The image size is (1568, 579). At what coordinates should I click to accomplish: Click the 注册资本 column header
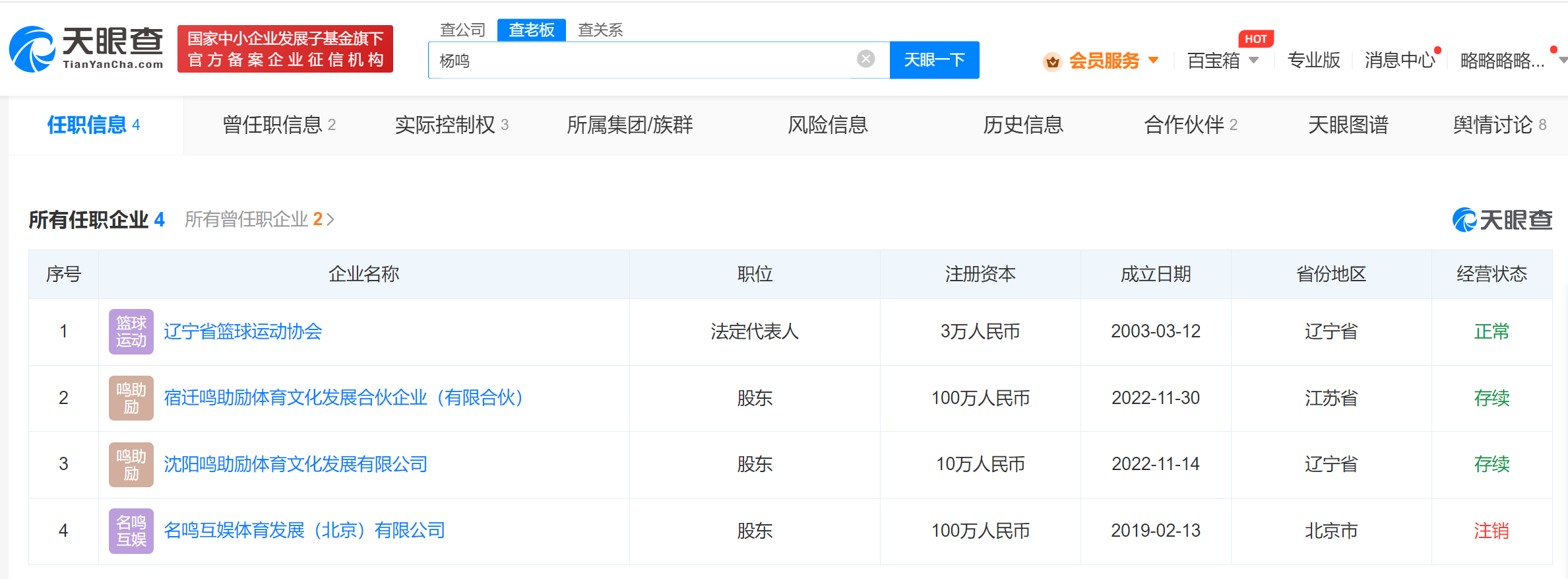pos(980,274)
